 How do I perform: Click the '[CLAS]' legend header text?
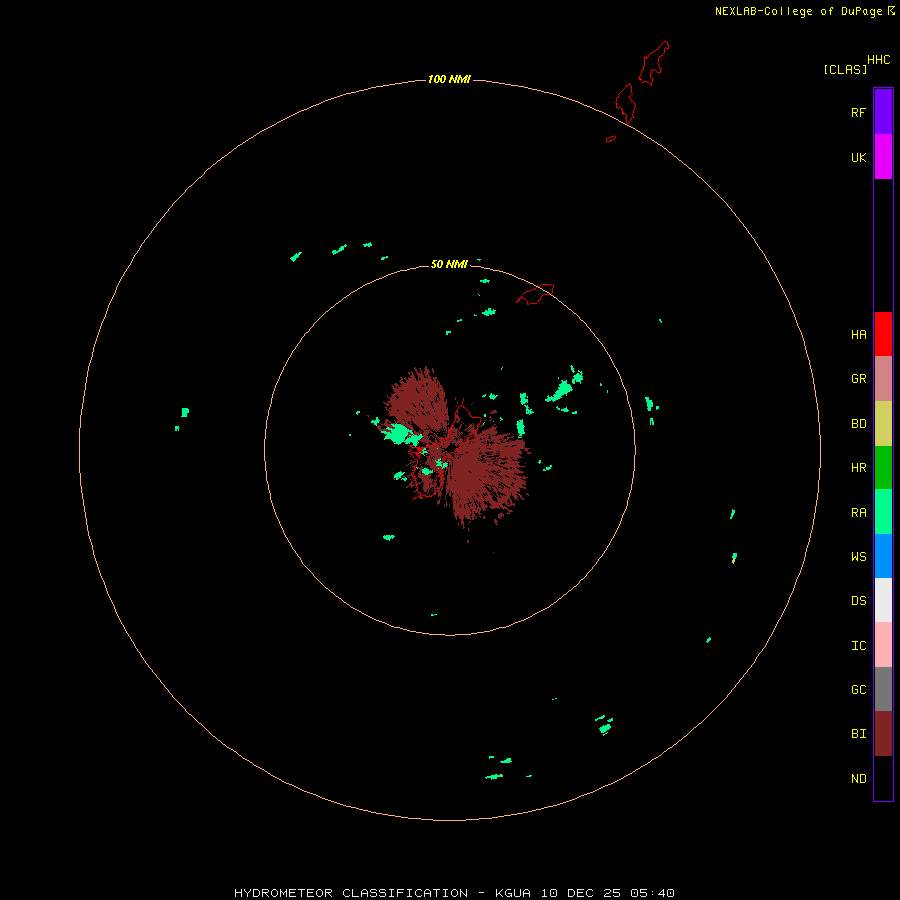845,69
